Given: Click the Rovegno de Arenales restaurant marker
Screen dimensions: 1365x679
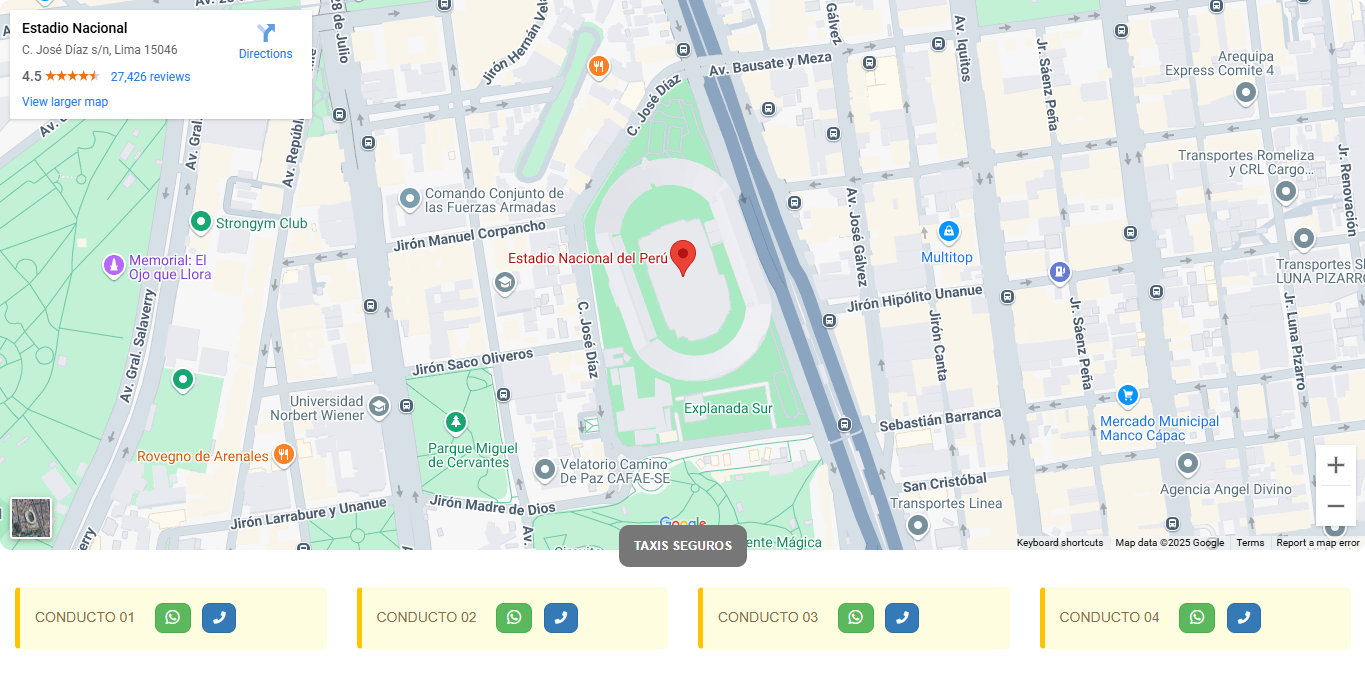Looking at the screenshot, I should click(x=283, y=455).
